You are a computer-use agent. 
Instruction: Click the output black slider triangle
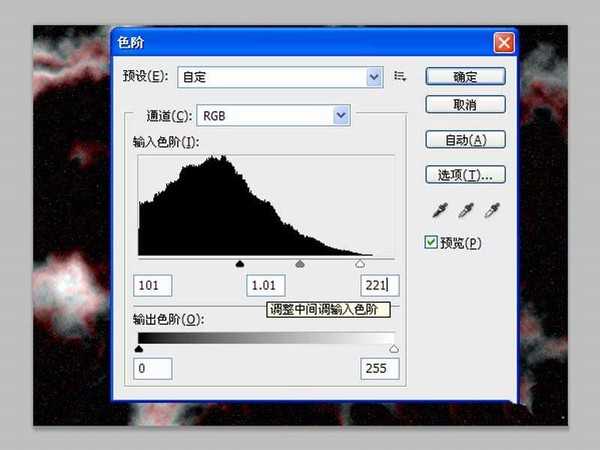138,349
